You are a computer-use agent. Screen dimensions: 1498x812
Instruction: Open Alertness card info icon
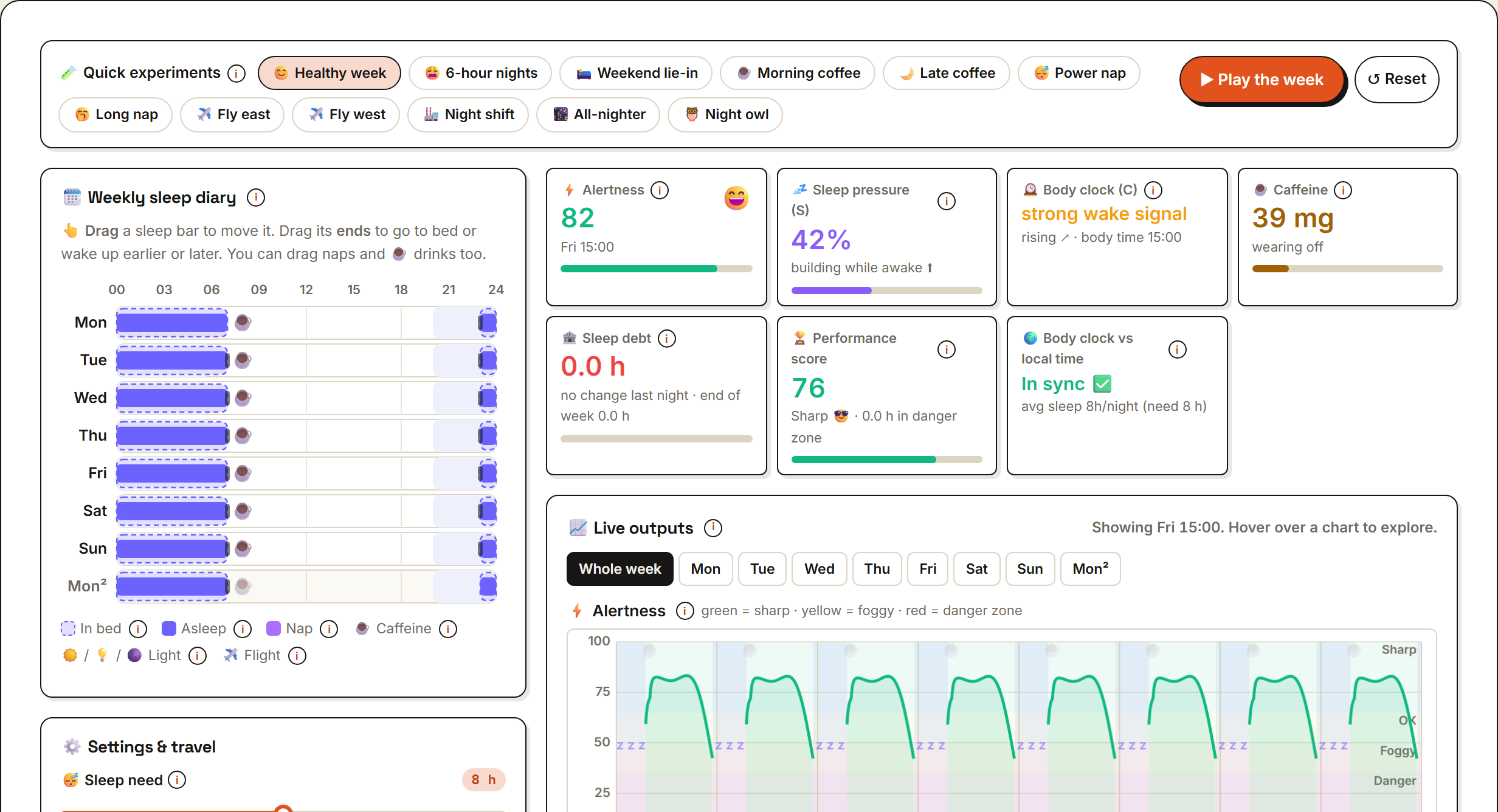point(660,190)
